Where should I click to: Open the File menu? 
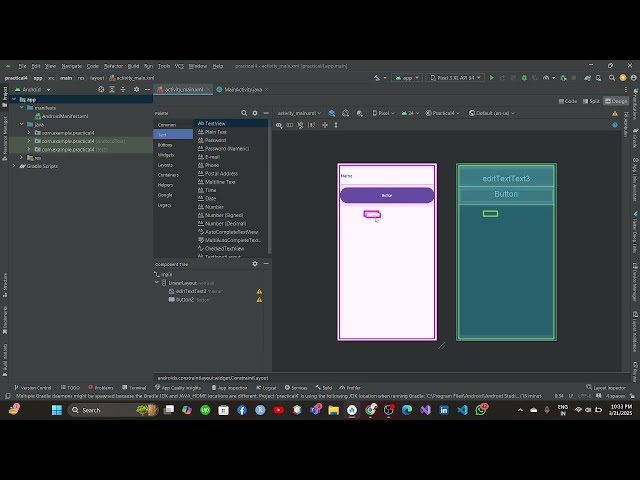click(x=22, y=66)
